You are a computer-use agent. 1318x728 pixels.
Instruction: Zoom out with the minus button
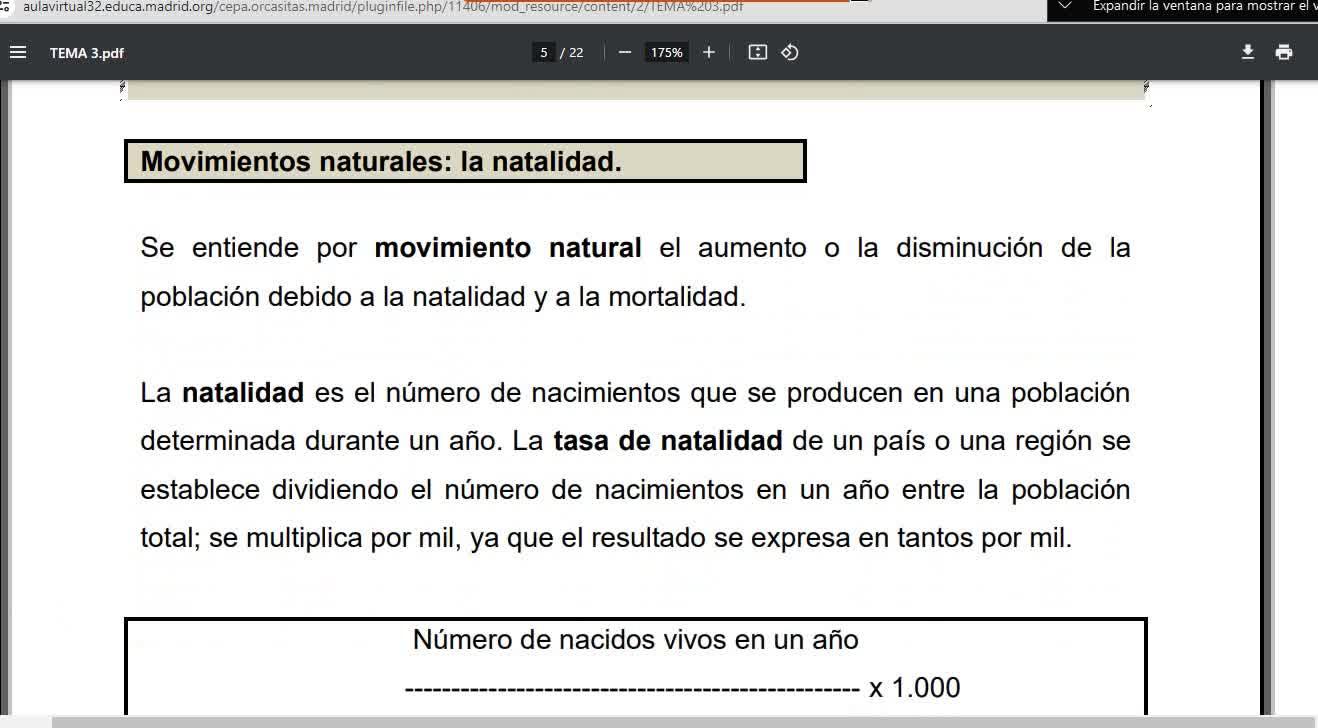point(625,52)
